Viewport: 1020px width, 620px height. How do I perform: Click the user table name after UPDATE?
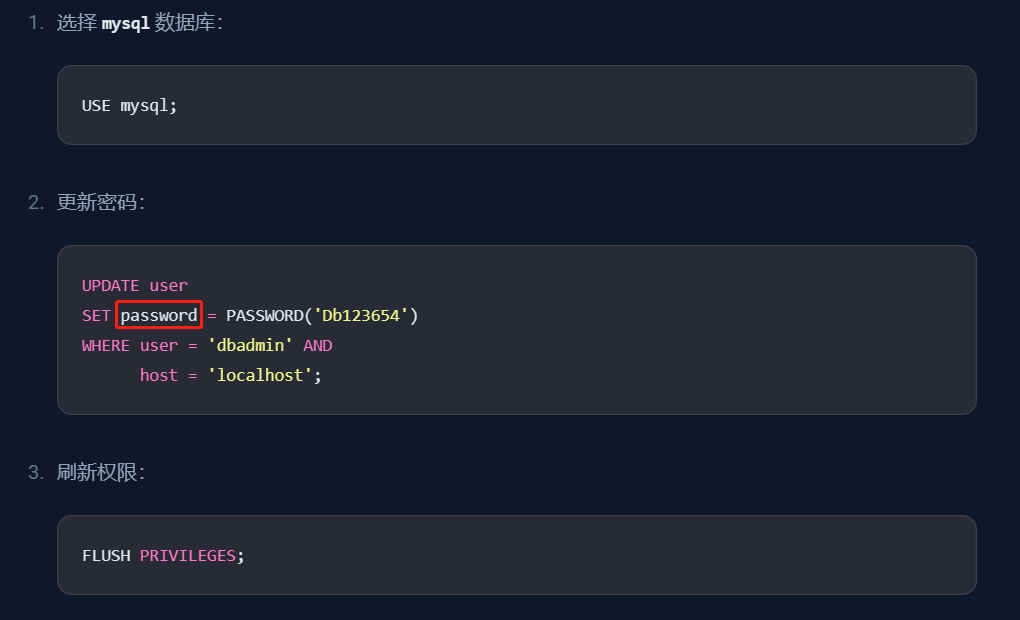(168, 286)
